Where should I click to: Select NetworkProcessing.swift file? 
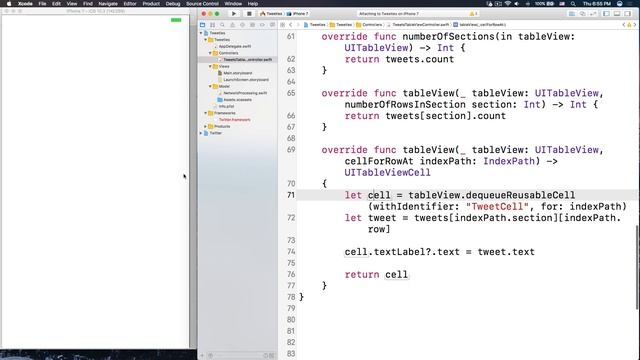pos(245,93)
